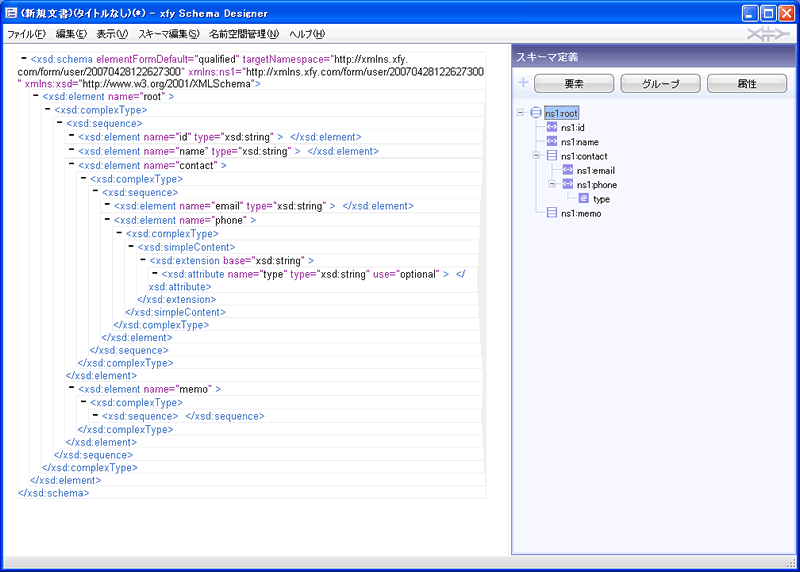Click the ns1:name element icon
Screen dimensions: 800x572
coord(552,142)
